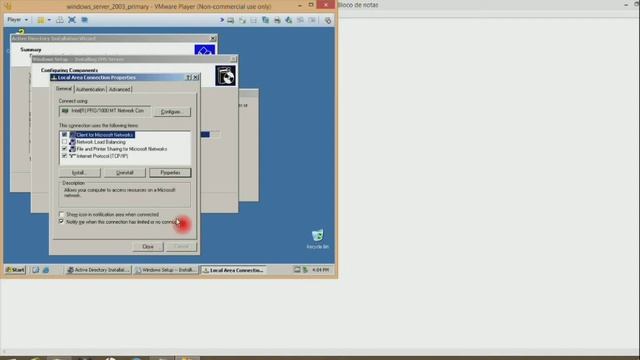The width and height of the screenshot is (640, 360).
Task: Click the VMware Player window title bar icon
Action: pos(7,6)
